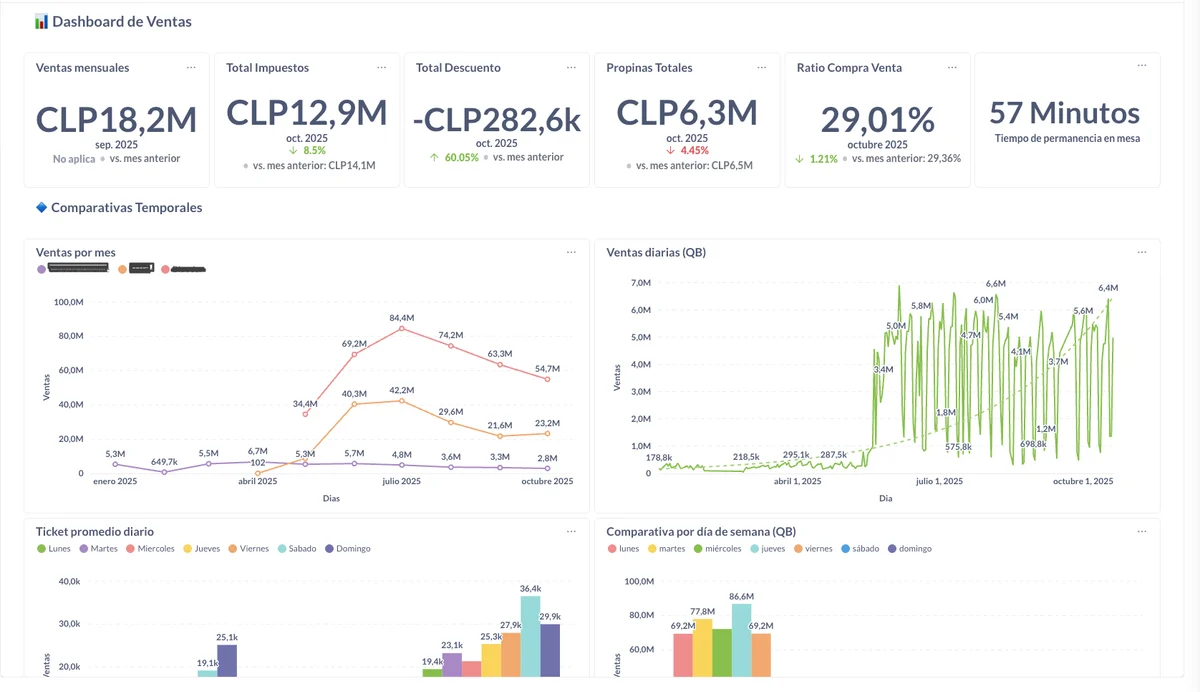Open the Comparativa por día de semana (QB) title
This screenshot has height=692, width=1200.
point(701,532)
